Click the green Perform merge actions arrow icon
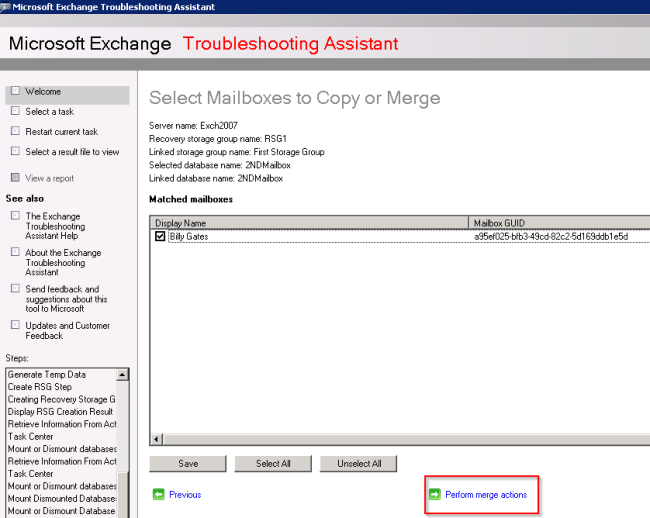 [435, 494]
